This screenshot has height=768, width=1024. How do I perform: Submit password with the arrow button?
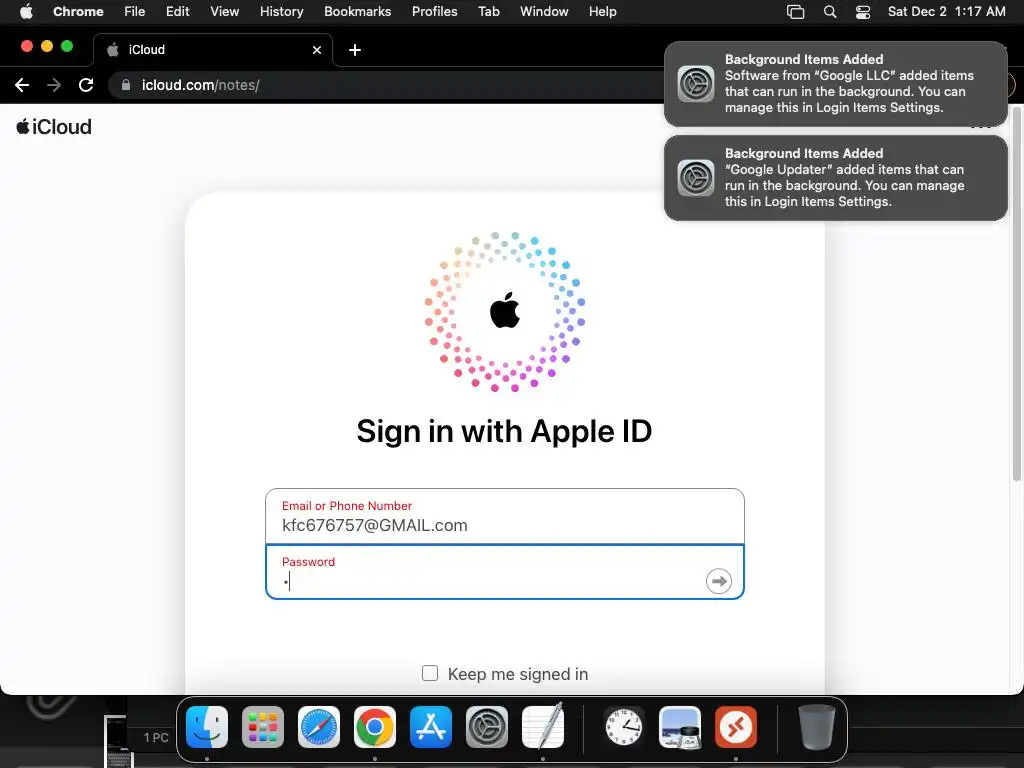(x=718, y=581)
